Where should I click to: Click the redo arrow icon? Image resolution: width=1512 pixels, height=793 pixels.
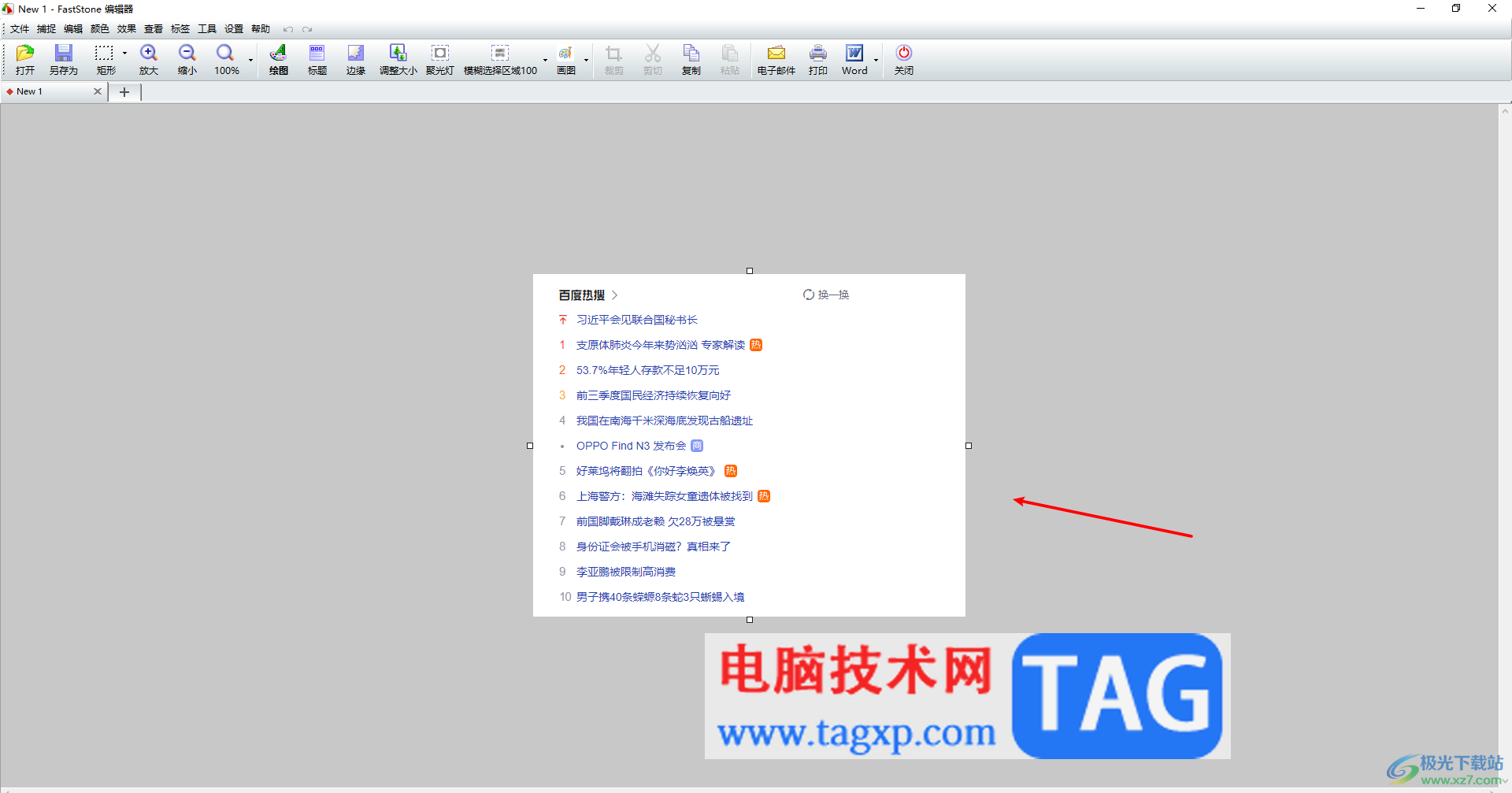tap(307, 29)
